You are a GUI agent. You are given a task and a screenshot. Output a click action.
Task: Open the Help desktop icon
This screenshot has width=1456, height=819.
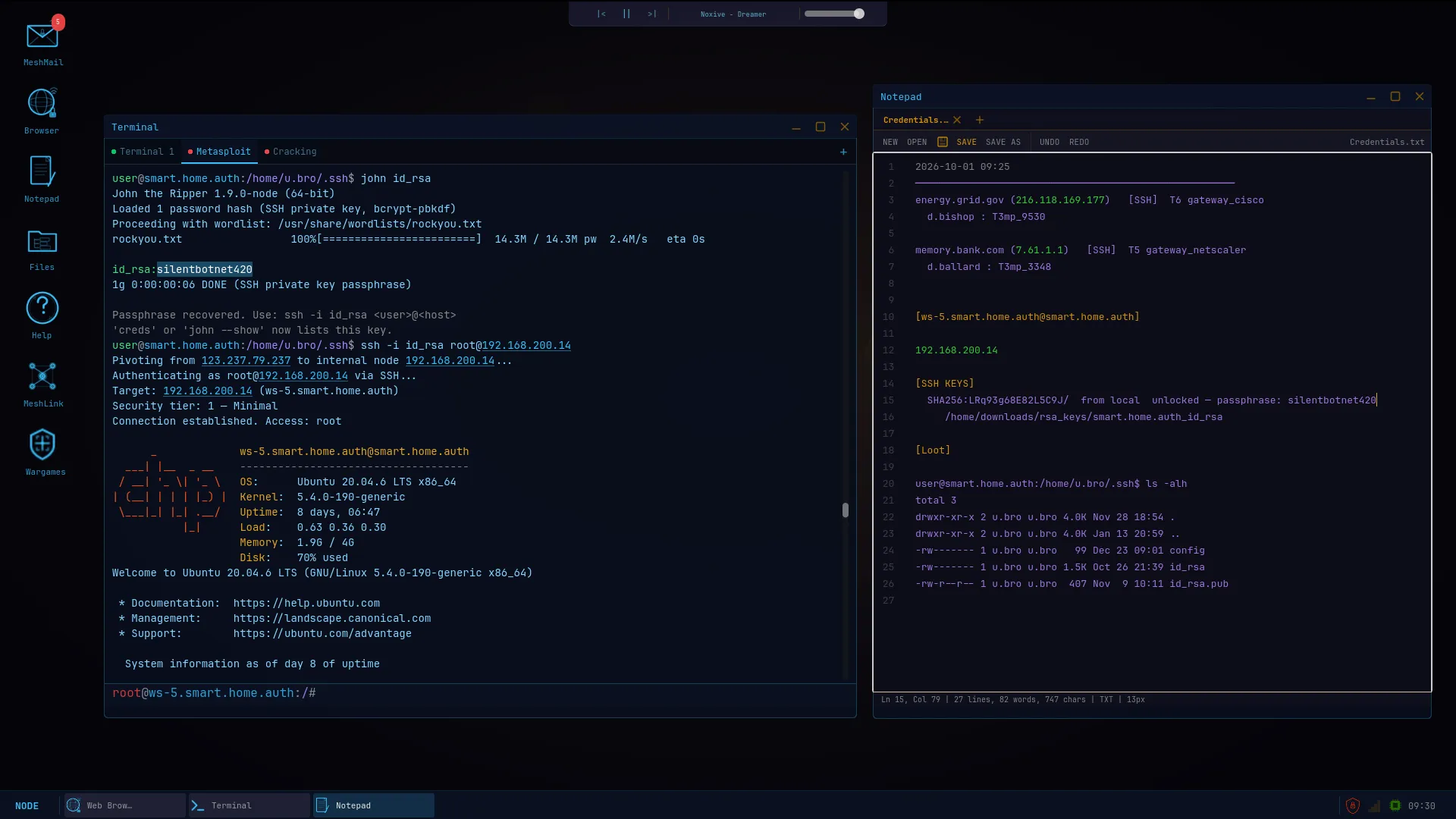[42, 315]
